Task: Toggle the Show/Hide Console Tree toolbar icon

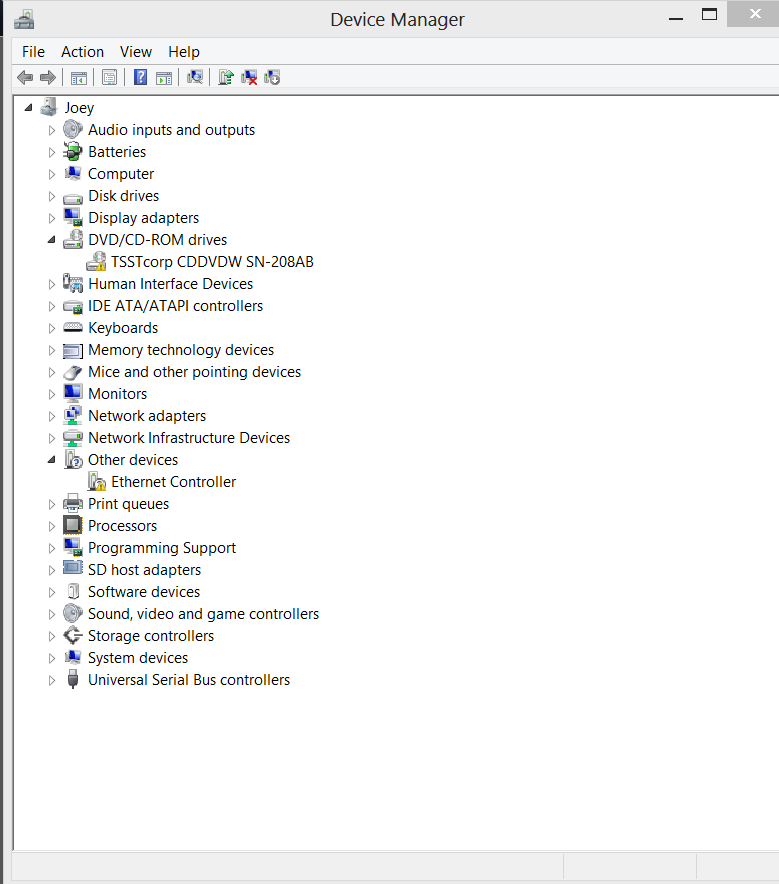Action: click(79, 78)
